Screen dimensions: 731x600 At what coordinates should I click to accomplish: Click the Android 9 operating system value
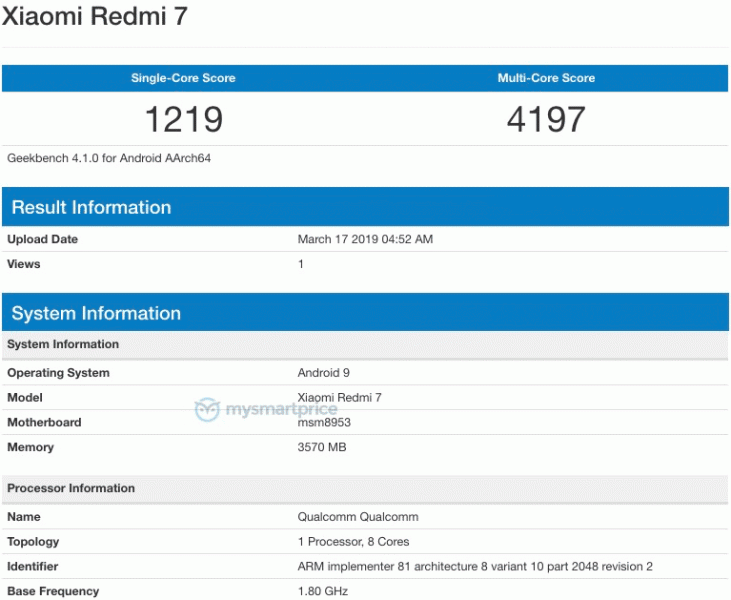tap(324, 373)
